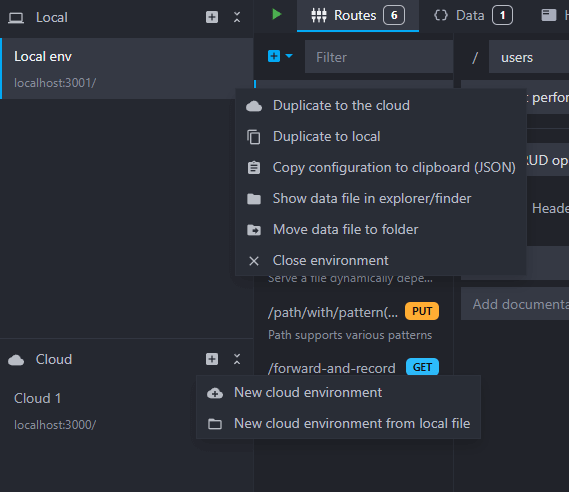Click the routes grid icon in tab
569x492 pixels.
coord(319,15)
